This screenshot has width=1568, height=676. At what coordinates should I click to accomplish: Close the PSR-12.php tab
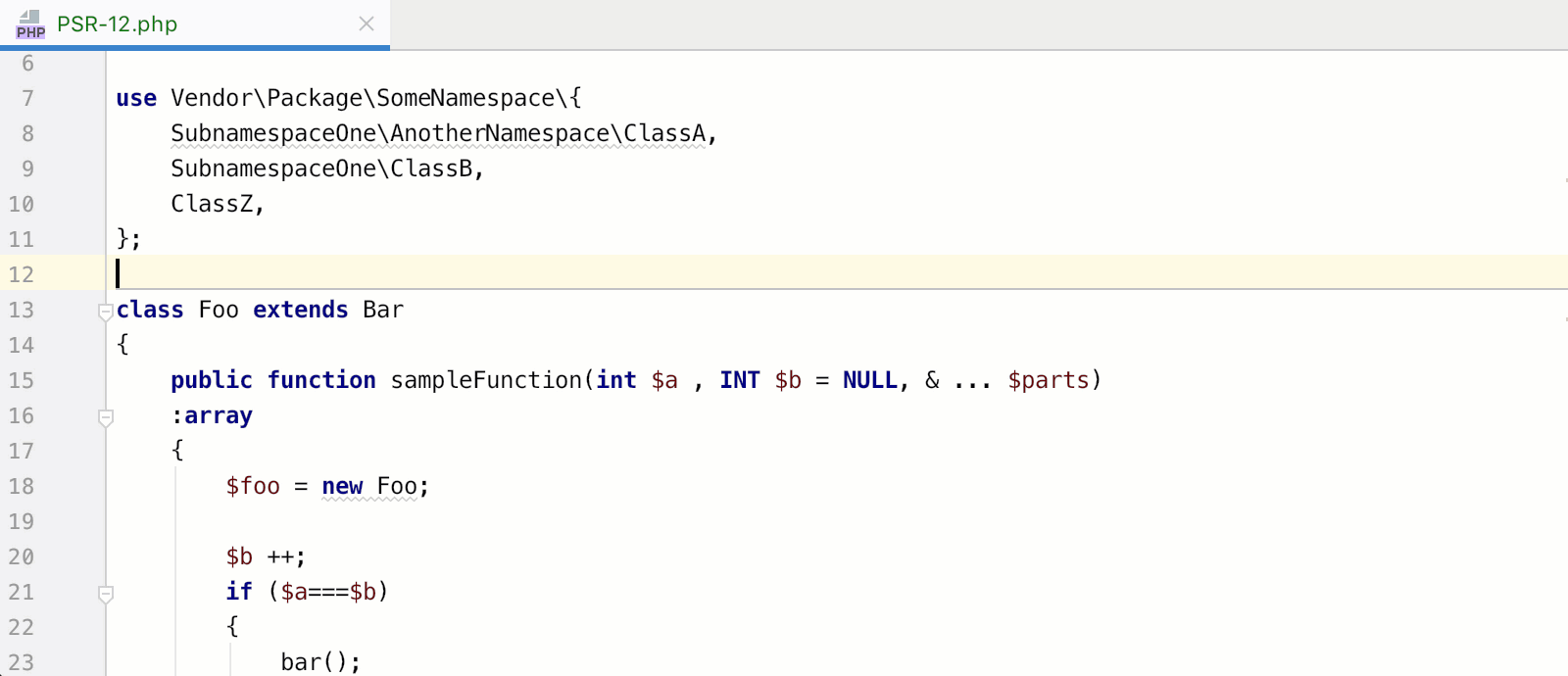(367, 24)
